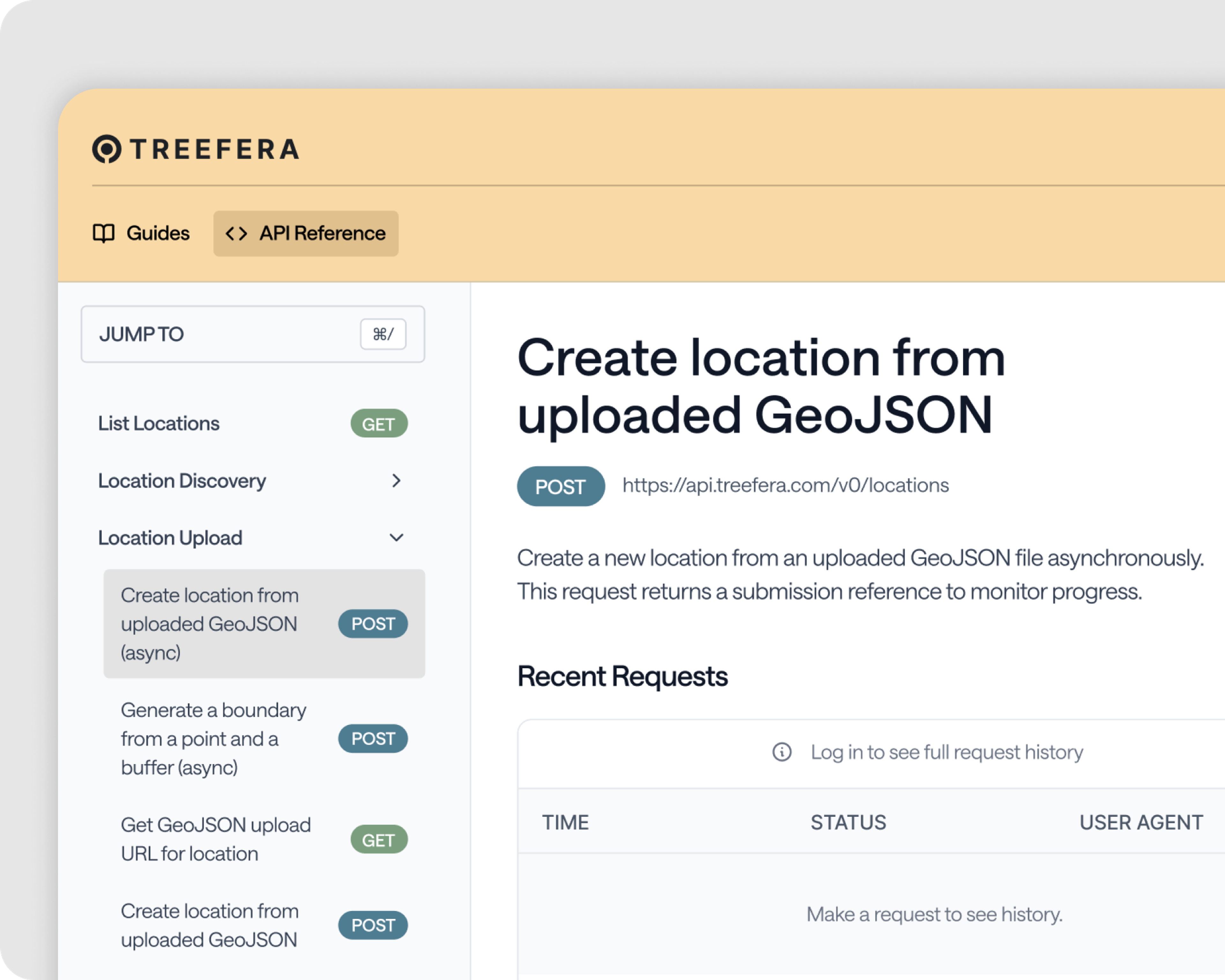
Task: Click the STATUS column header
Action: [848, 822]
